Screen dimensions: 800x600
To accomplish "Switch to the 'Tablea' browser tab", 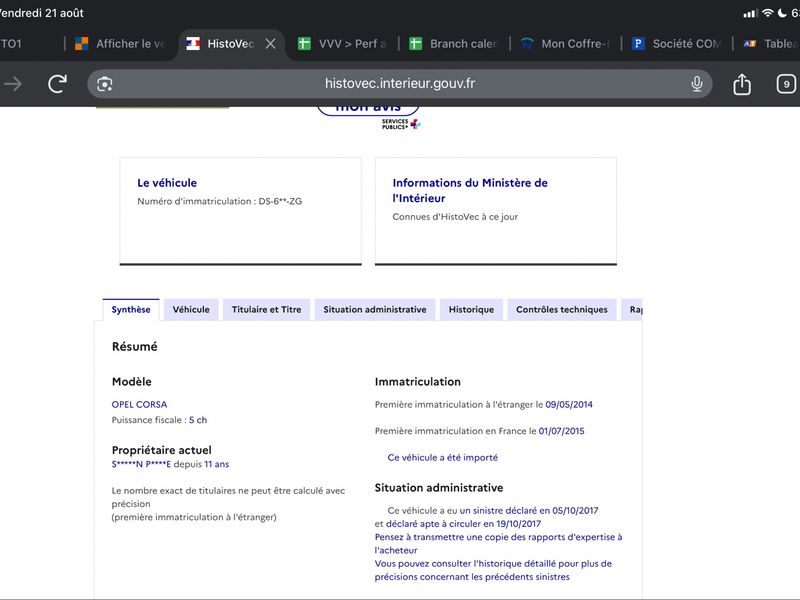I will [x=770, y=44].
